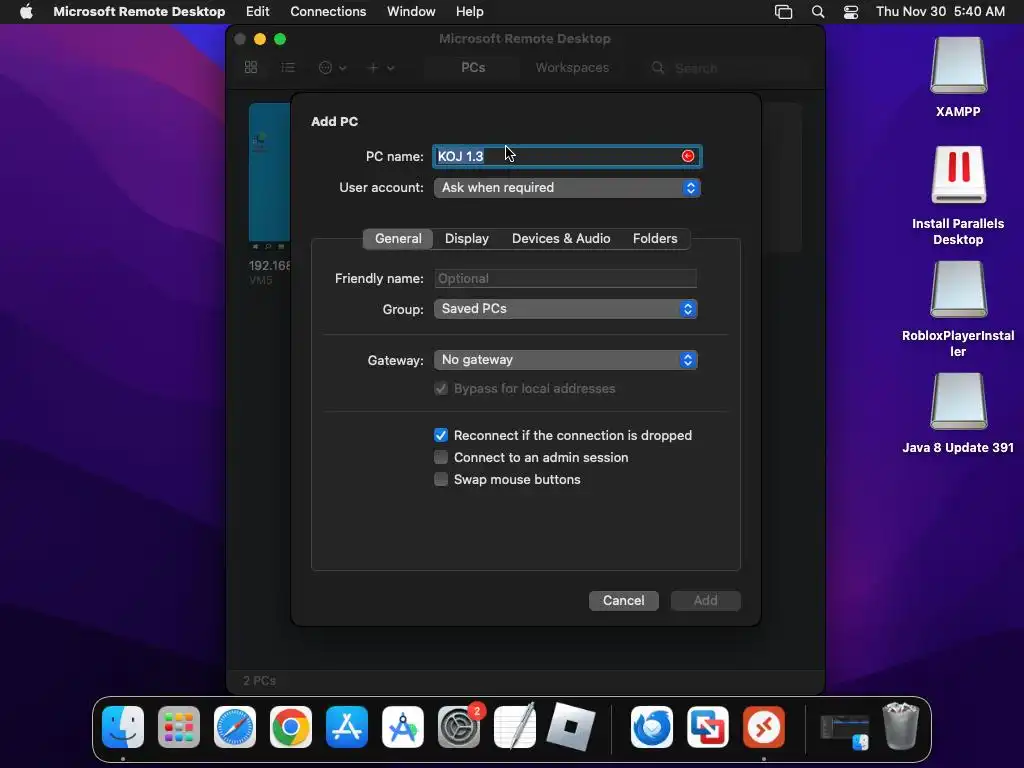The width and height of the screenshot is (1024, 768).
Task: Select the PCs tab in toolbar
Action: (473, 68)
